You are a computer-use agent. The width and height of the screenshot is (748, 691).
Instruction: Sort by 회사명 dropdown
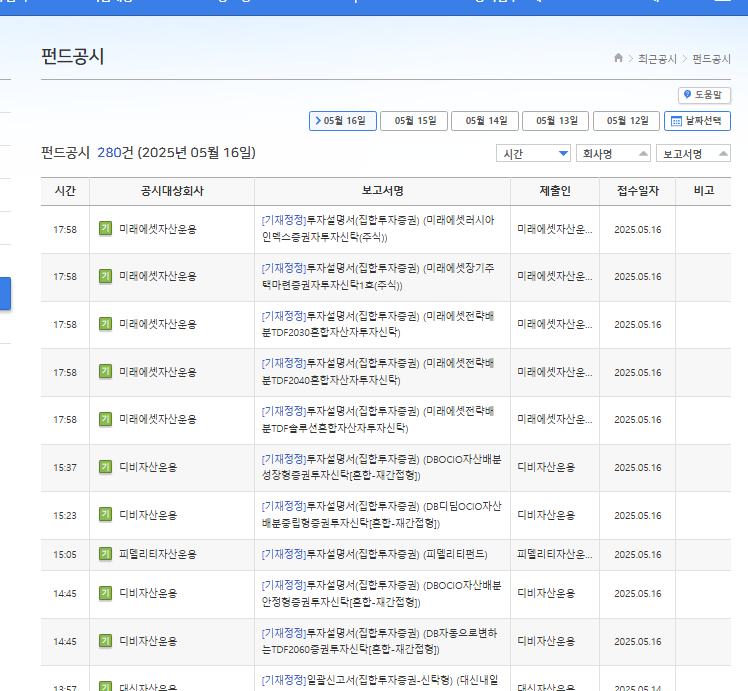point(613,154)
